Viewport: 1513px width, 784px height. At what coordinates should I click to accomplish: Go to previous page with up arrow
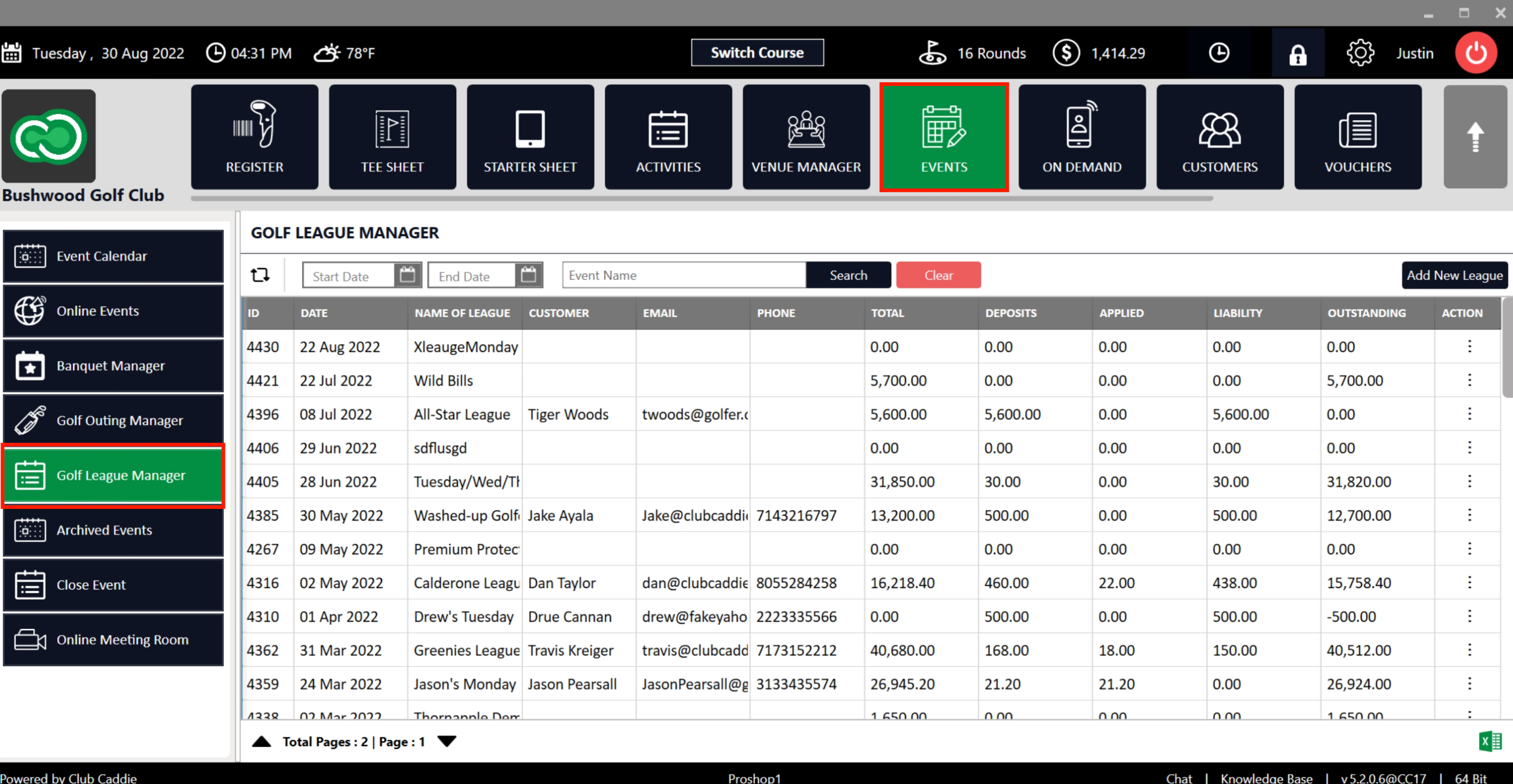click(x=261, y=741)
